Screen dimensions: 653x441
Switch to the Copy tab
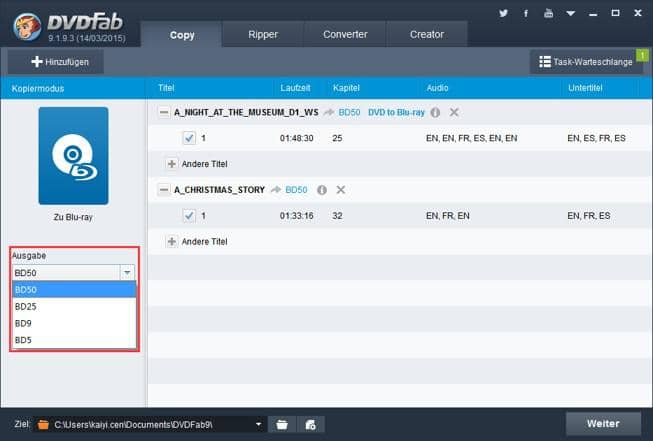pos(182,35)
